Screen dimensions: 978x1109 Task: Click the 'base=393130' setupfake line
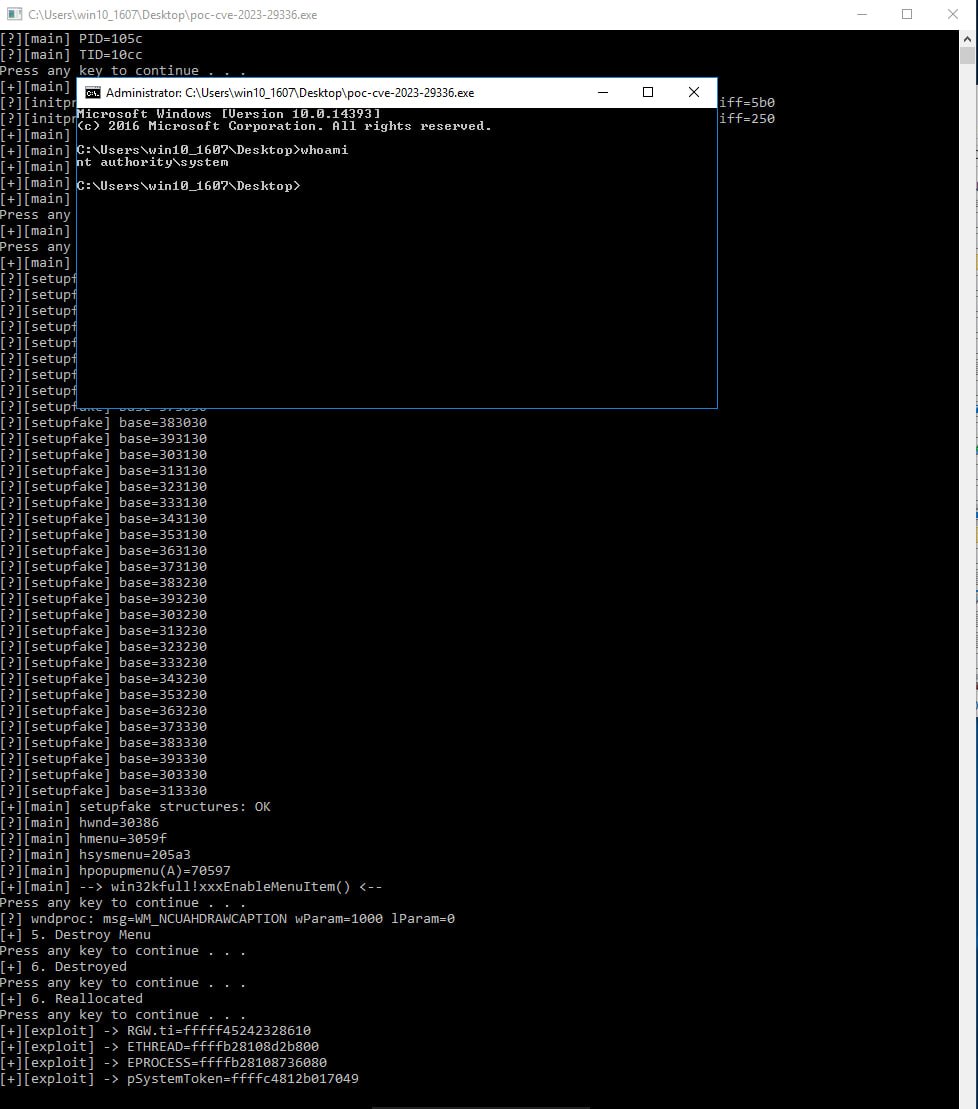103,439
